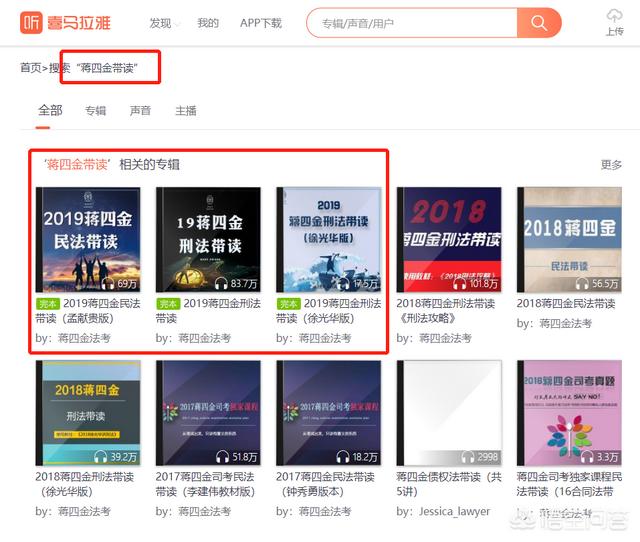The height and width of the screenshot is (542, 640).
Task: Open 蒋四金法考 author under 2018民法带读
Action: (566, 324)
